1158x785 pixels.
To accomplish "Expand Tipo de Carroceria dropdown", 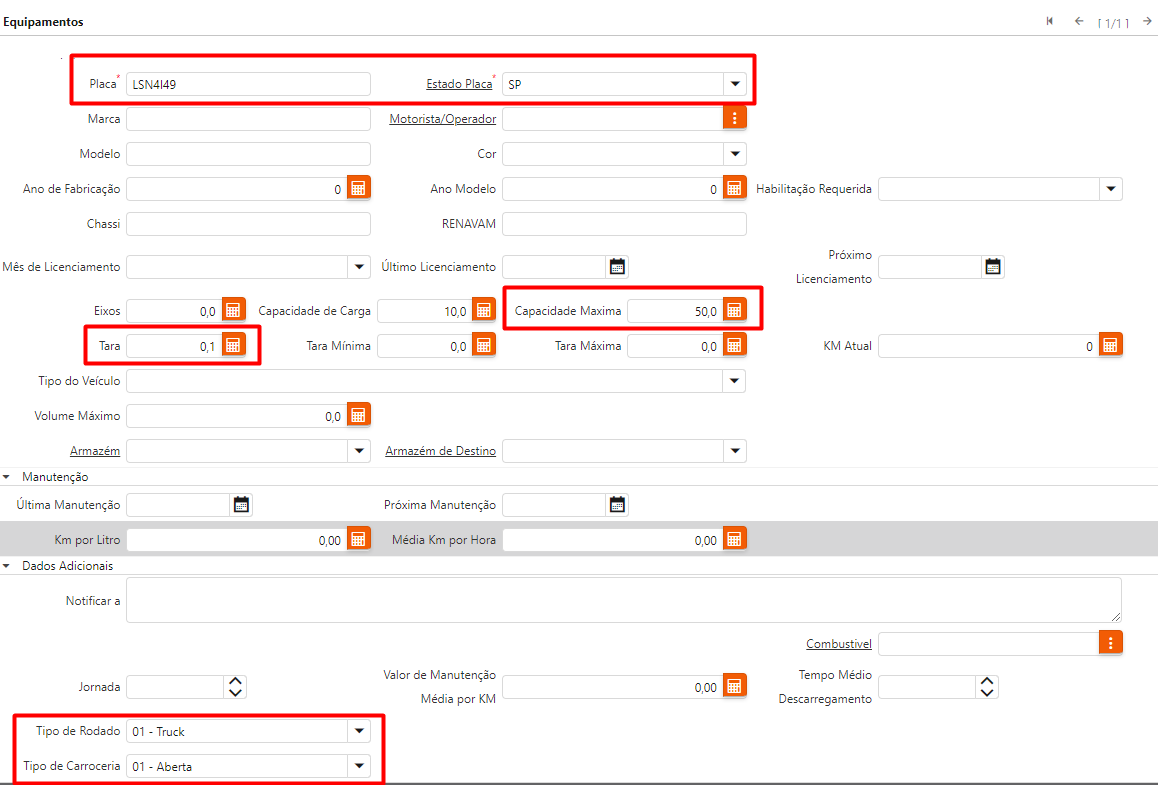I will (x=359, y=766).
